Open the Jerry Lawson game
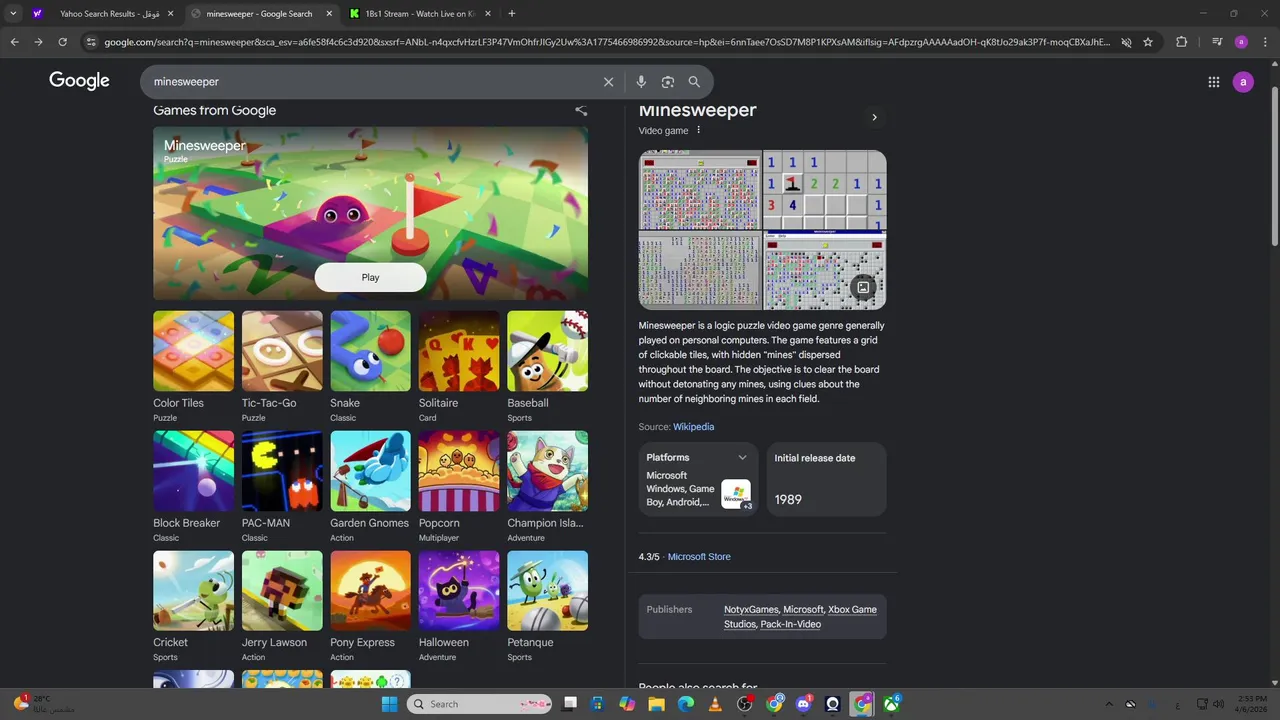Screen dimensions: 1280x720 click(282, 591)
